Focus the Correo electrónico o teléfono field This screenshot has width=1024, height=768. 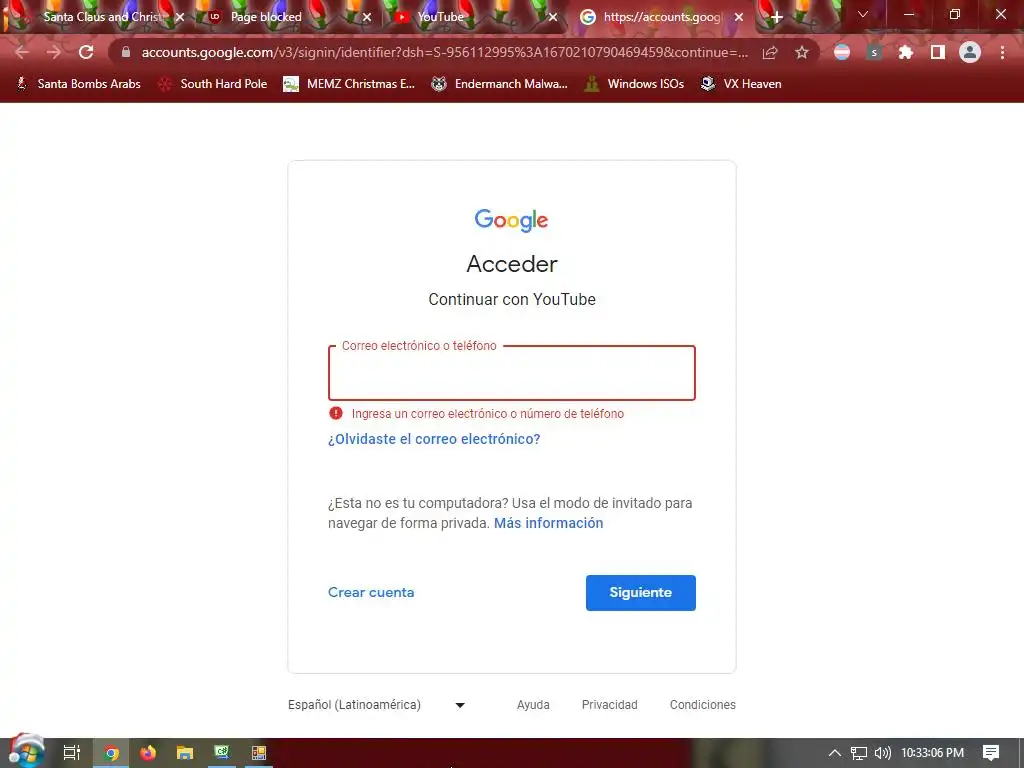[x=512, y=373]
